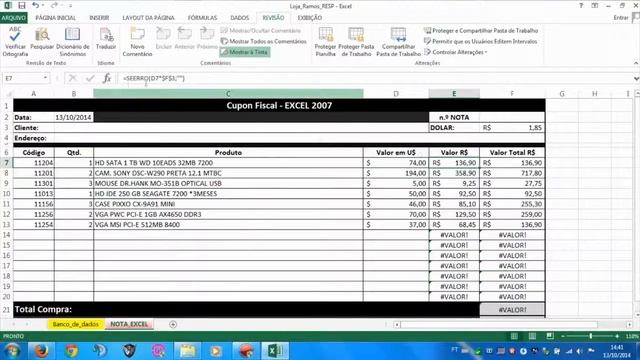This screenshot has height=360, width=640.
Task: Switch to INSERIR ribbon tab
Action: click(99, 18)
